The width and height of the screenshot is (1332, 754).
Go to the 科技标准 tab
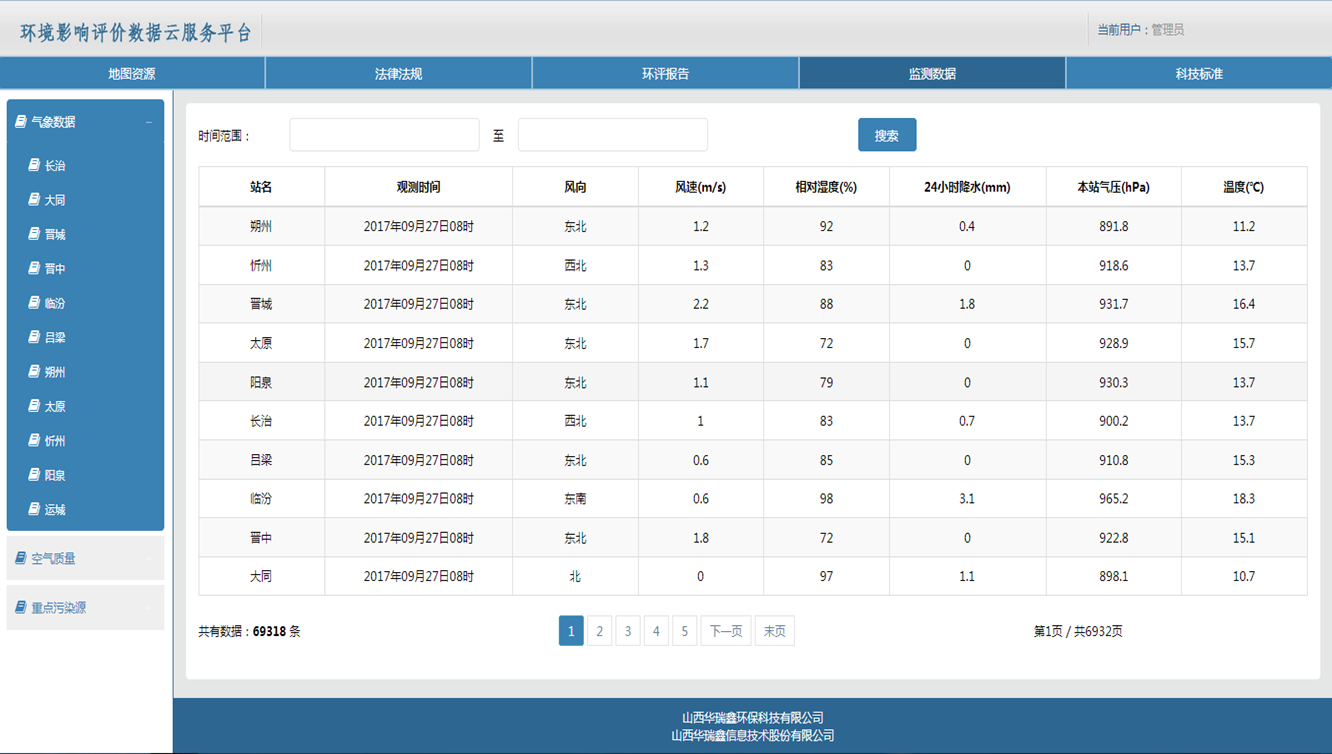pyautogui.click(x=1199, y=74)
